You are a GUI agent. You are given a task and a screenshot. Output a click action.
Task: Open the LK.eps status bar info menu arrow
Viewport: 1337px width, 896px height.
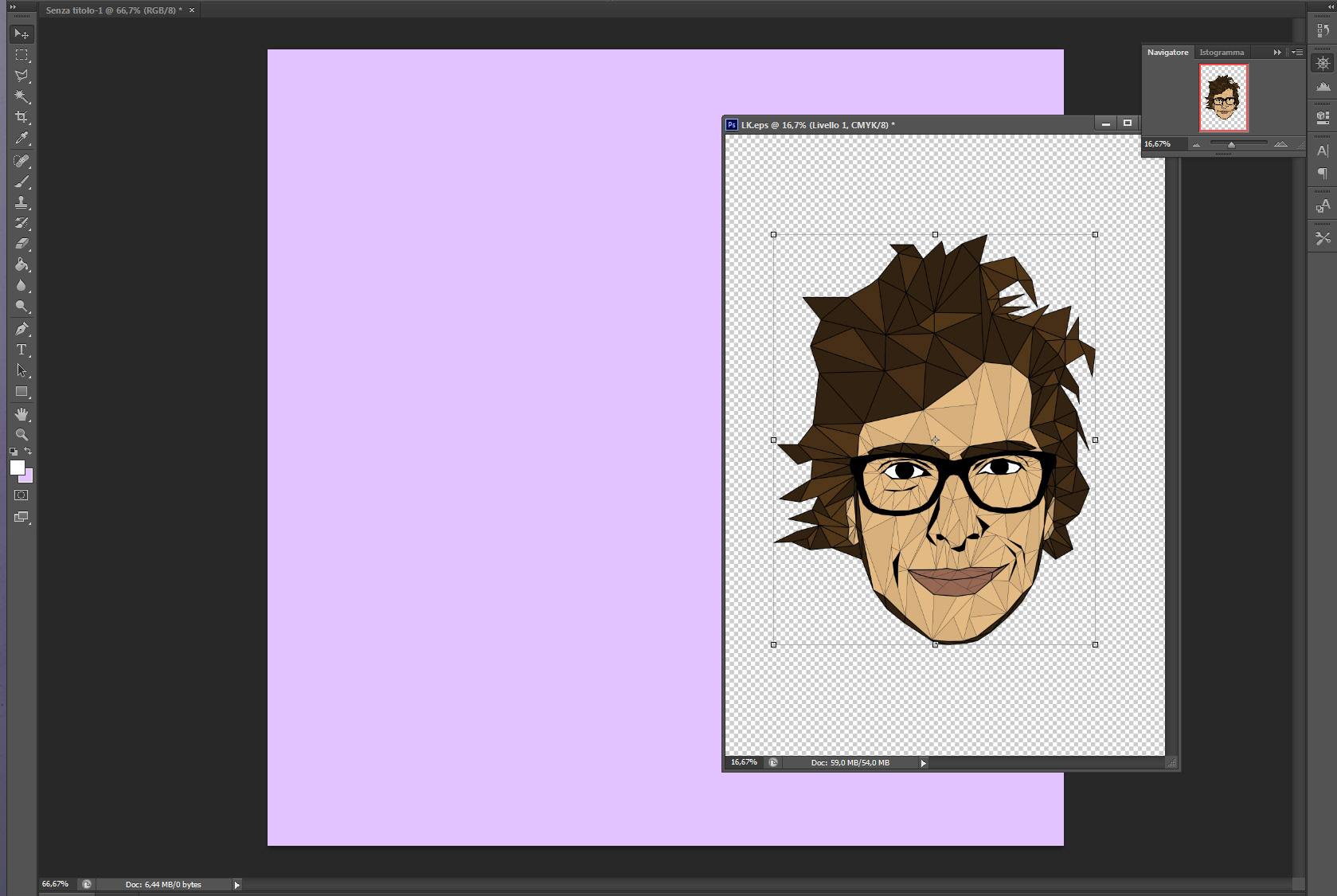(x=923, y=763)
